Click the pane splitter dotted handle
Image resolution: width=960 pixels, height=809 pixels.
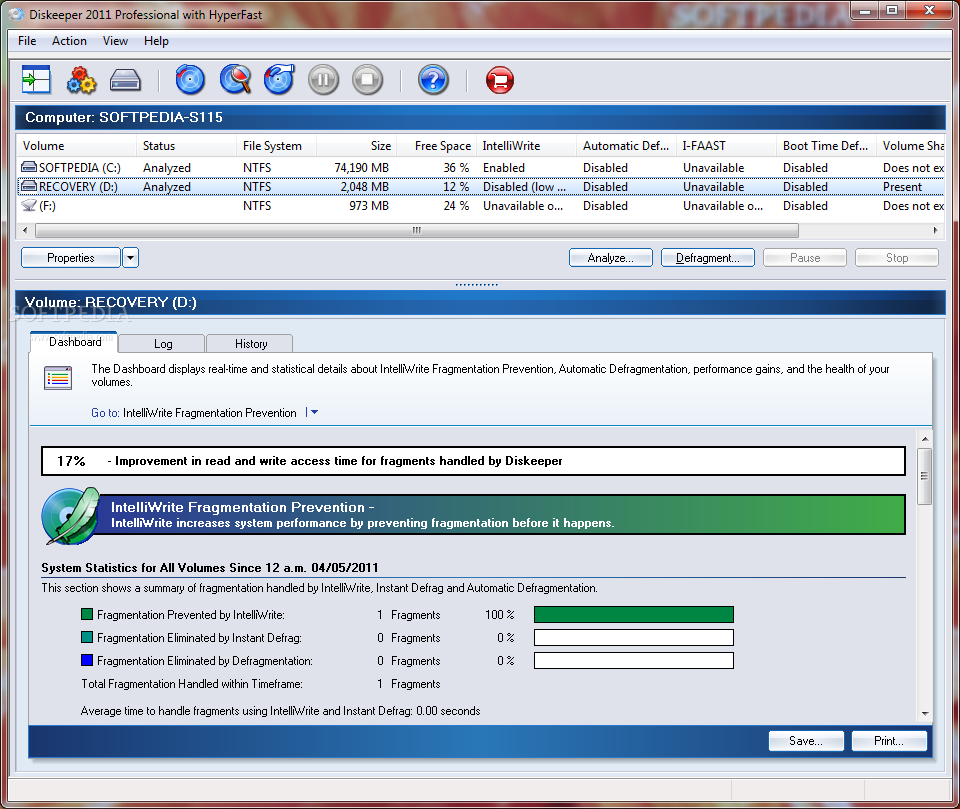click(477, 284)
